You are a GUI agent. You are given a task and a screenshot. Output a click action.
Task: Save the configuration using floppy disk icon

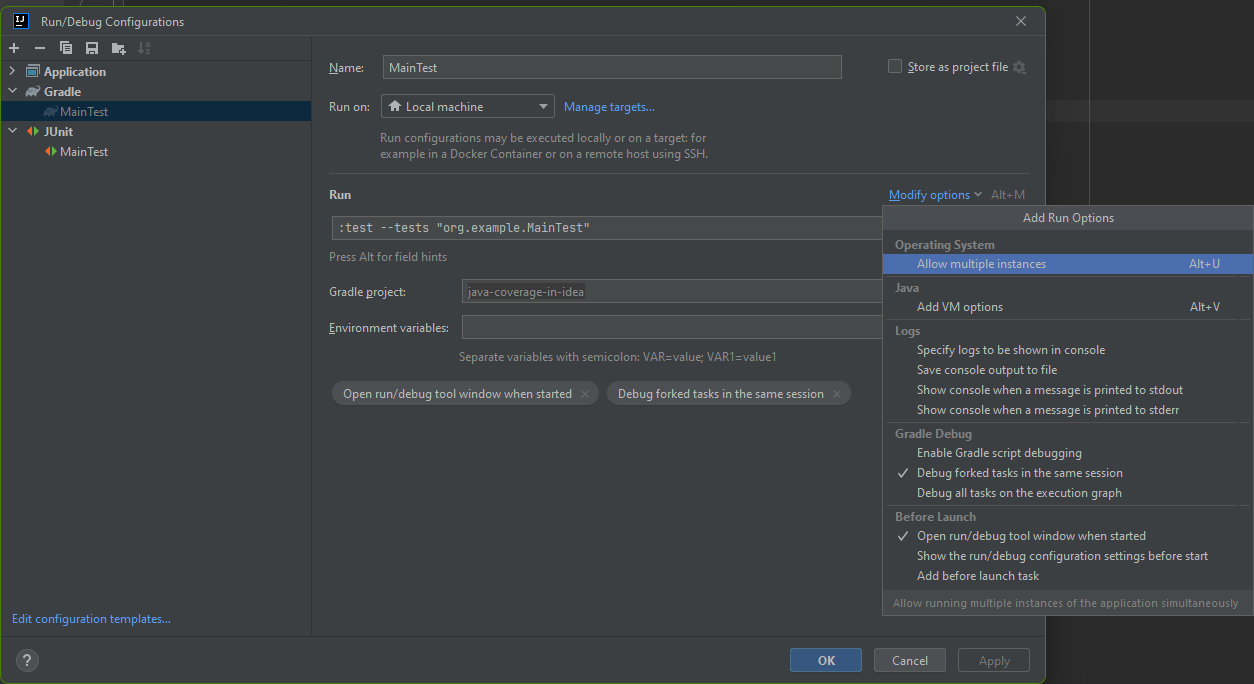tap(91, 47)
